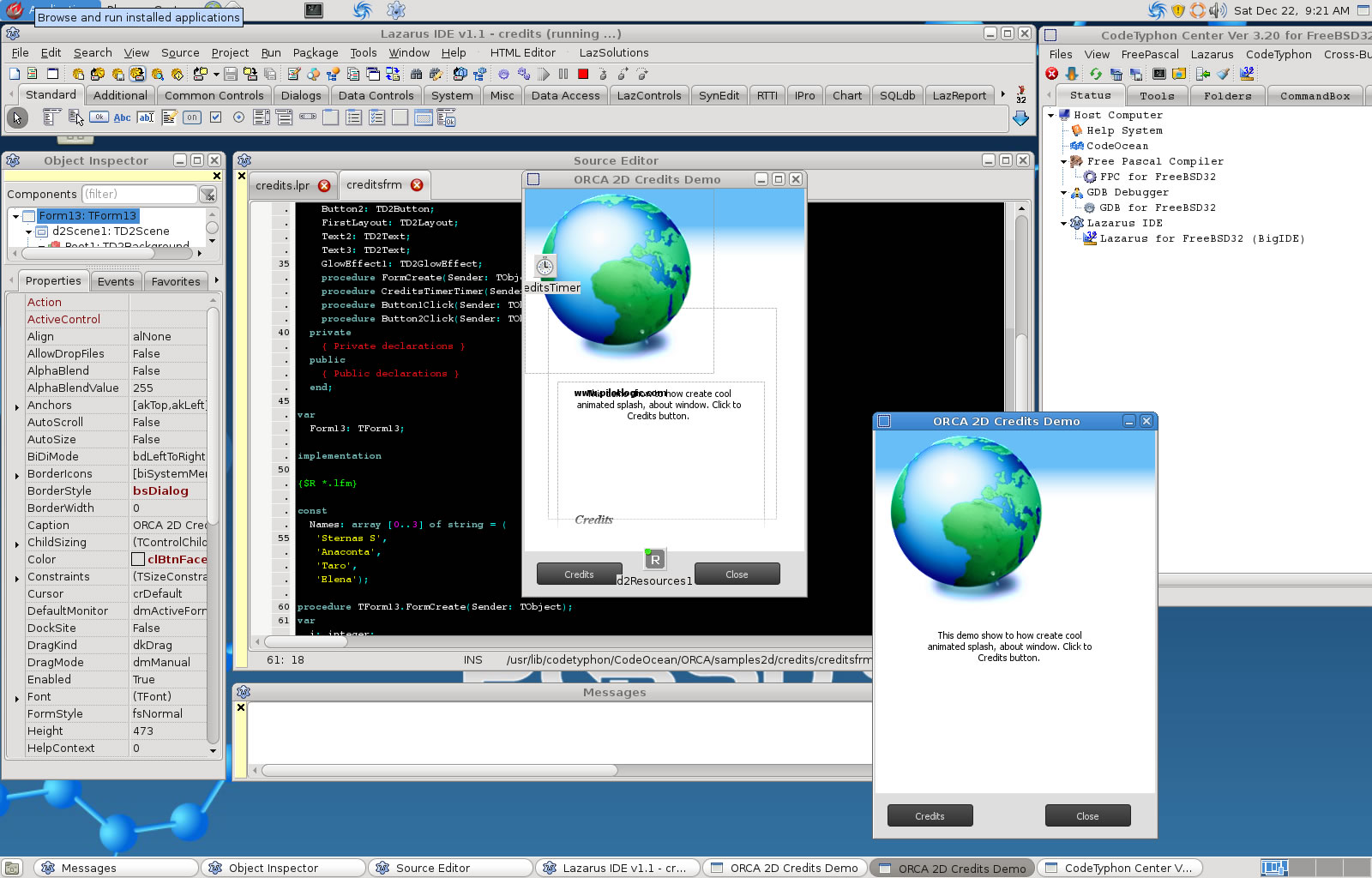Click the paintbrush clean icon in CodeTyphon Center

tap(1224, 74)
